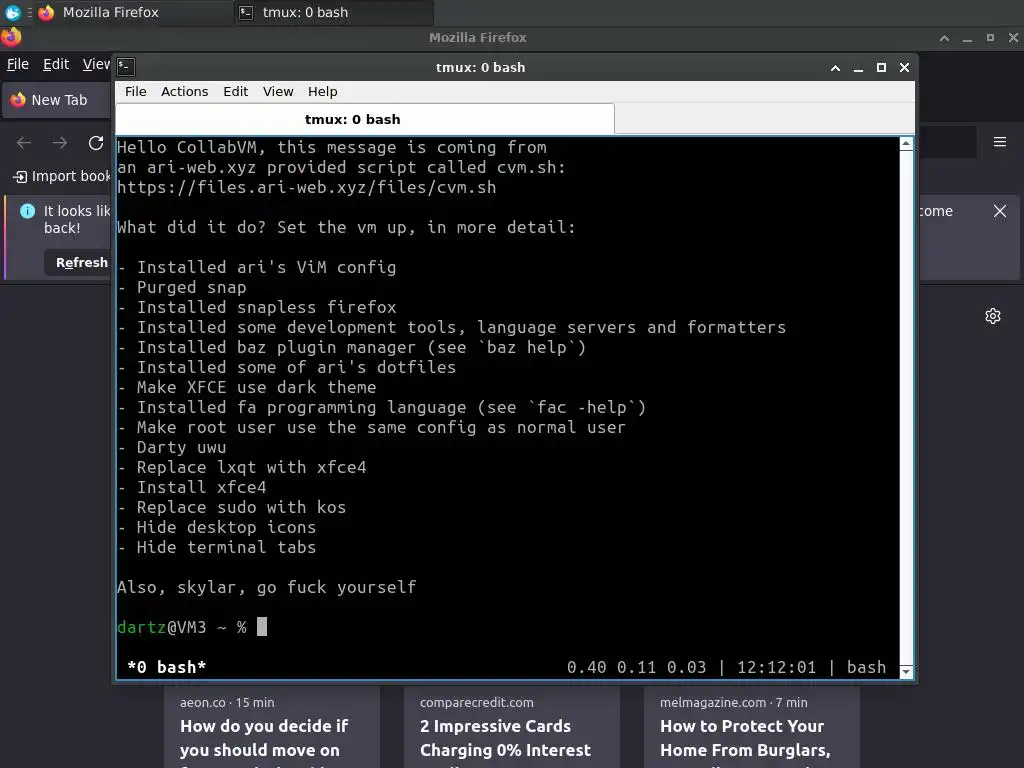The image size is (1024, 768).
Task: Click Firefox logo in Firefox title bar
Action: click(x=11, y=37)
